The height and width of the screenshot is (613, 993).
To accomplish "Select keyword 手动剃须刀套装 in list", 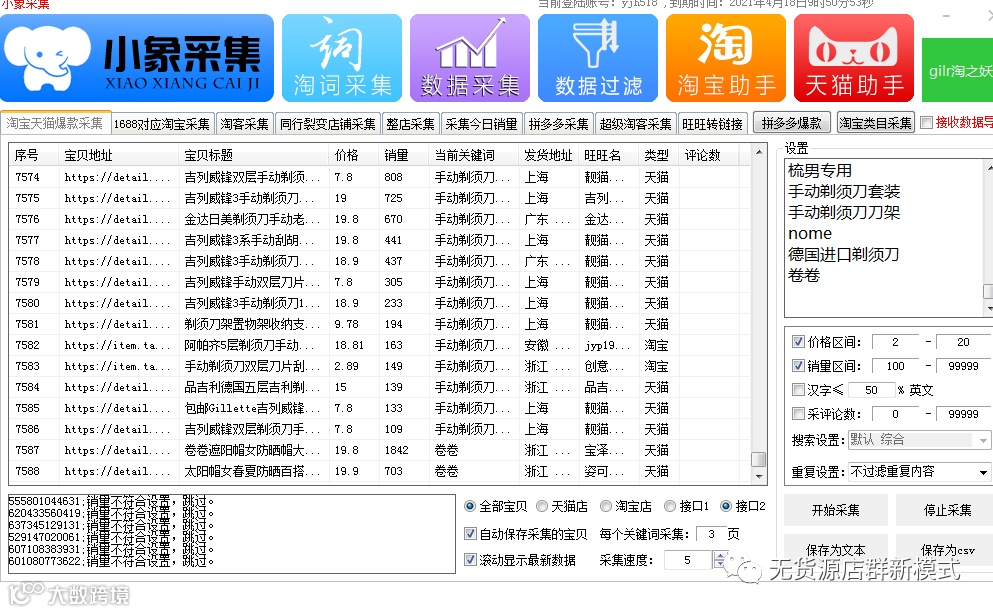I will click(844, 191).
